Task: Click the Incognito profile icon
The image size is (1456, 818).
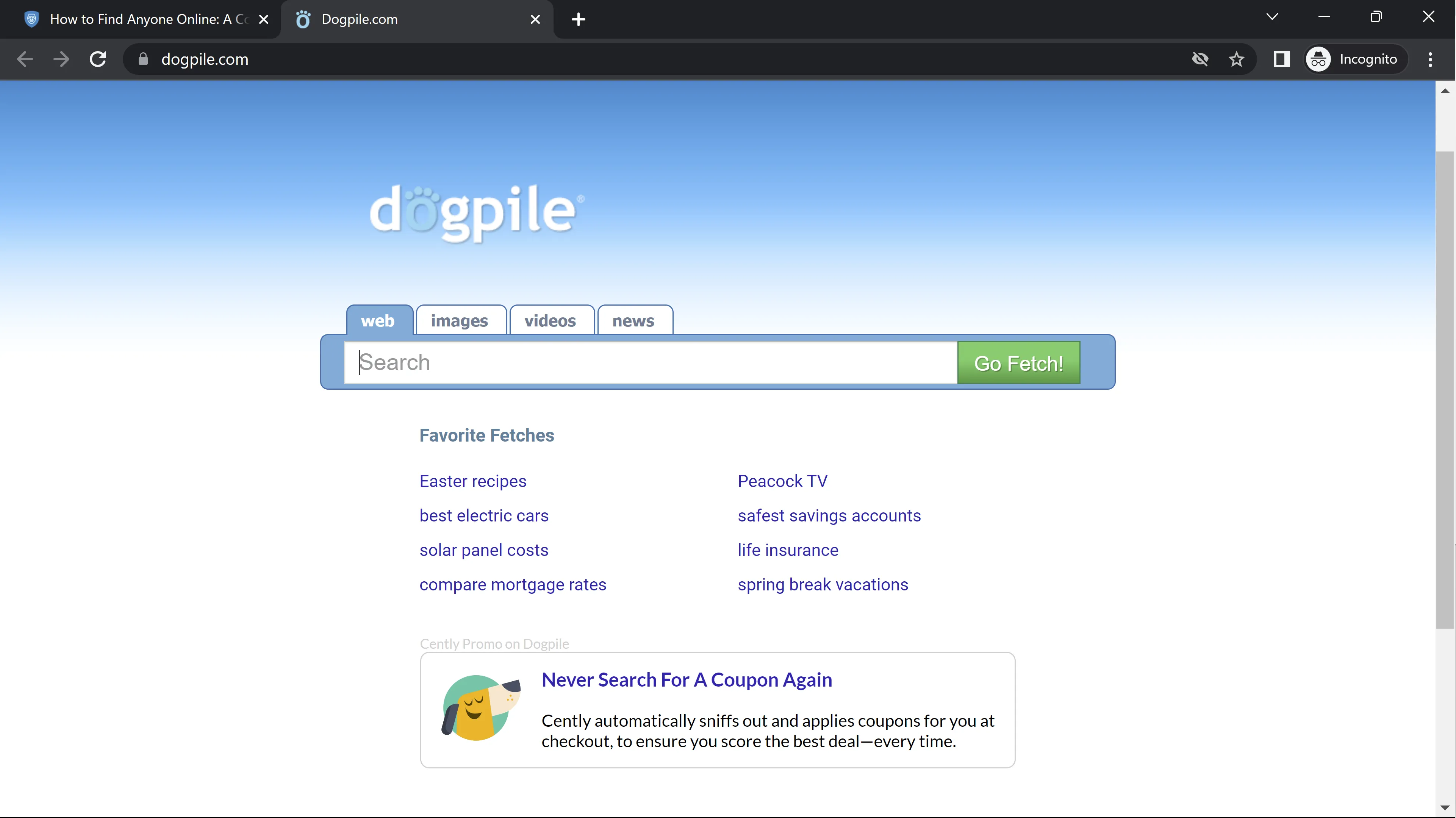Action: [1318, 59]
